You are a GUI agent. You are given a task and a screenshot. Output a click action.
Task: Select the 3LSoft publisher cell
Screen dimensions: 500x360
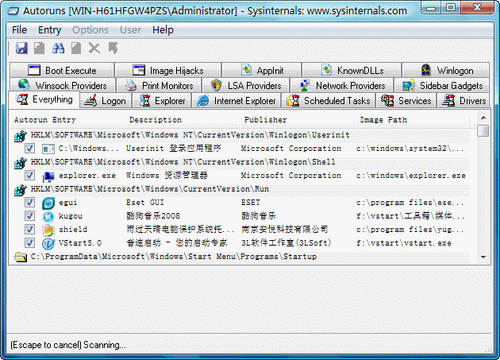click(286, 243)
